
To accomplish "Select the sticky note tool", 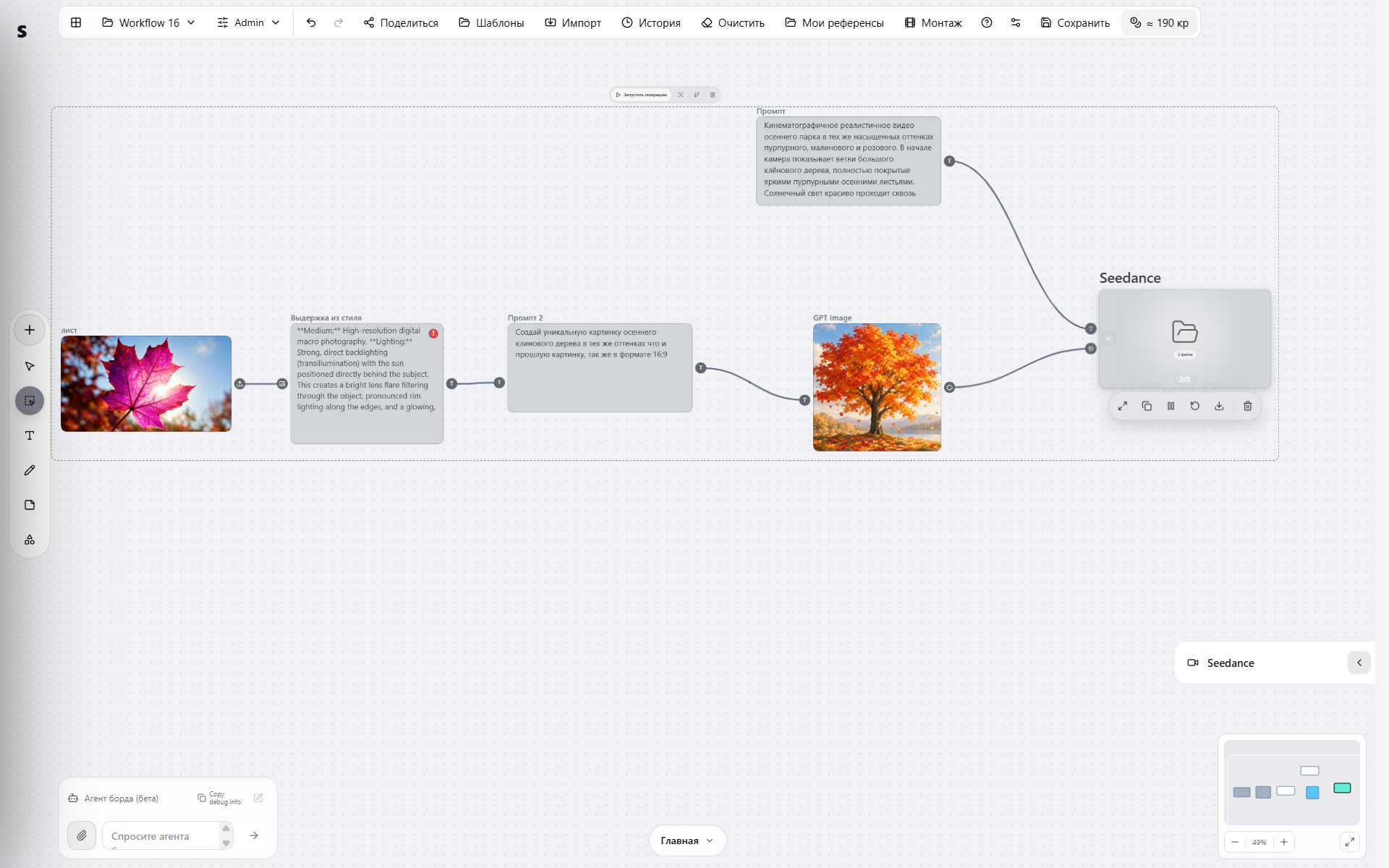I will [30, 505].
